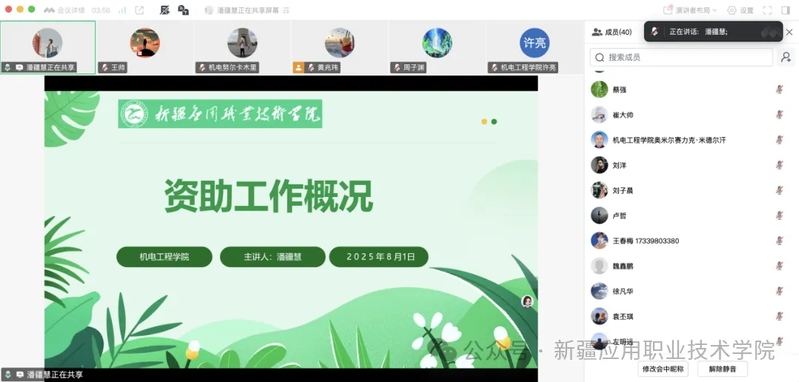
Task: Click the 2025年8月1日 date pill on slide
Action: tap(379, 257)
